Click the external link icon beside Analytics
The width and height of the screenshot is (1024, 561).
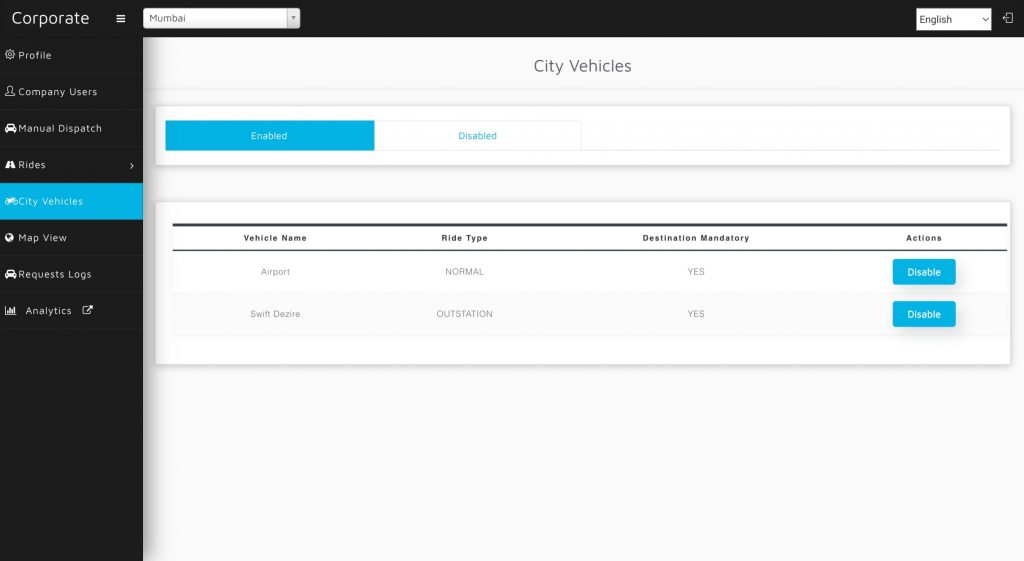point(87,310)
